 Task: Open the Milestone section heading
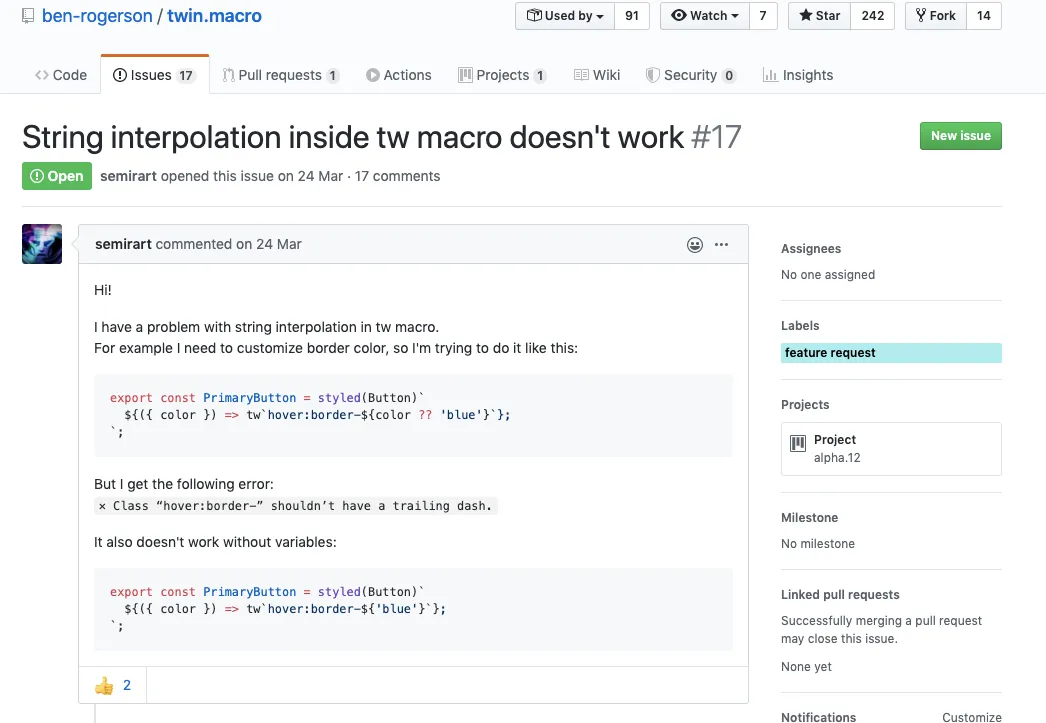[809, 518]
